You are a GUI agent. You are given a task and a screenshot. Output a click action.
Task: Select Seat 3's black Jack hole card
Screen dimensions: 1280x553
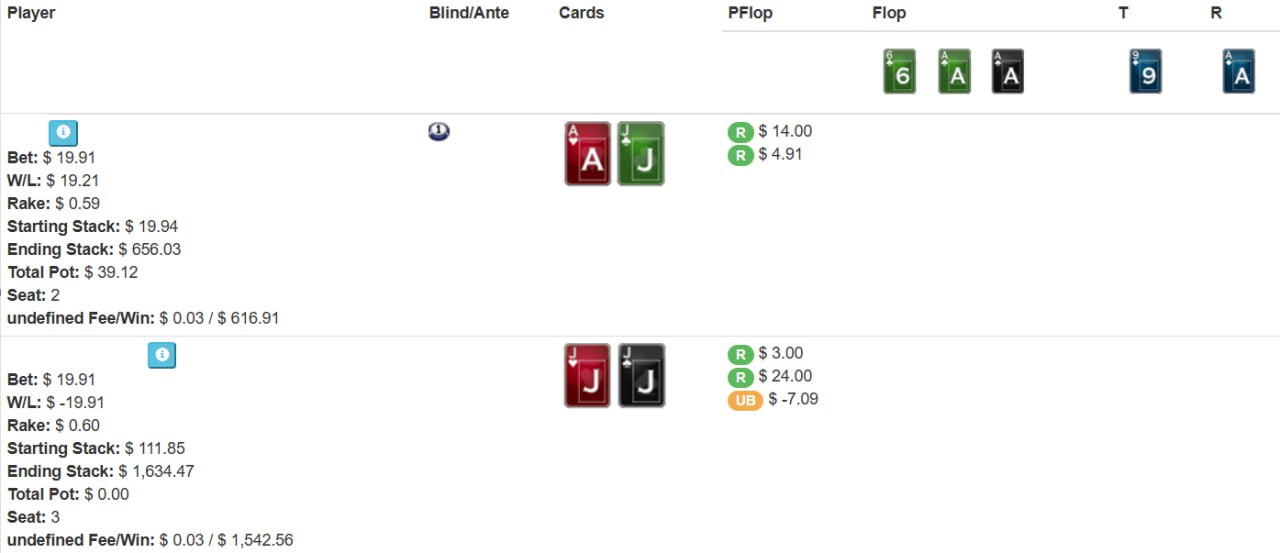tap(641, 376)
